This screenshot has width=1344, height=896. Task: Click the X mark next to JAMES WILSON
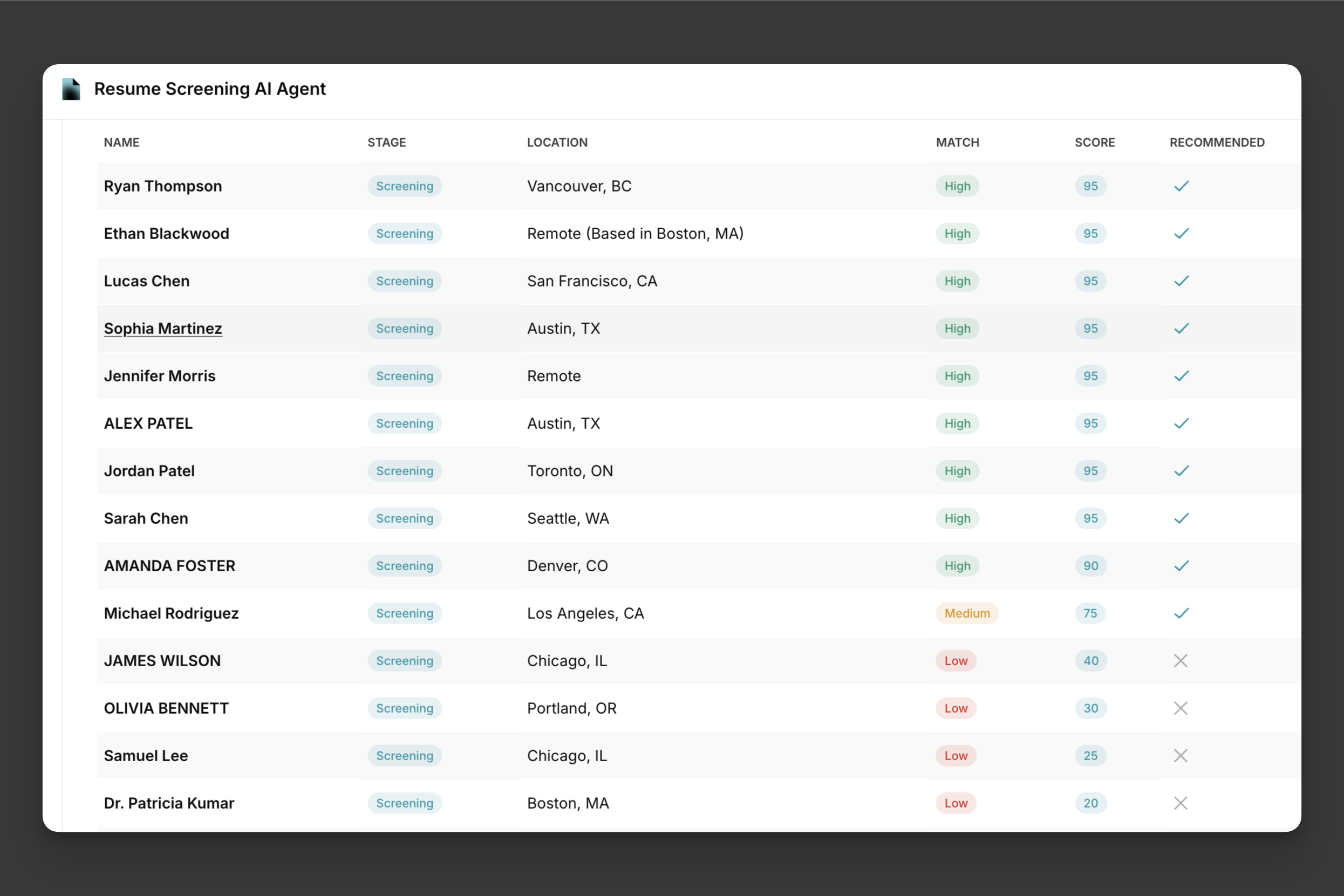point(1181,661)
